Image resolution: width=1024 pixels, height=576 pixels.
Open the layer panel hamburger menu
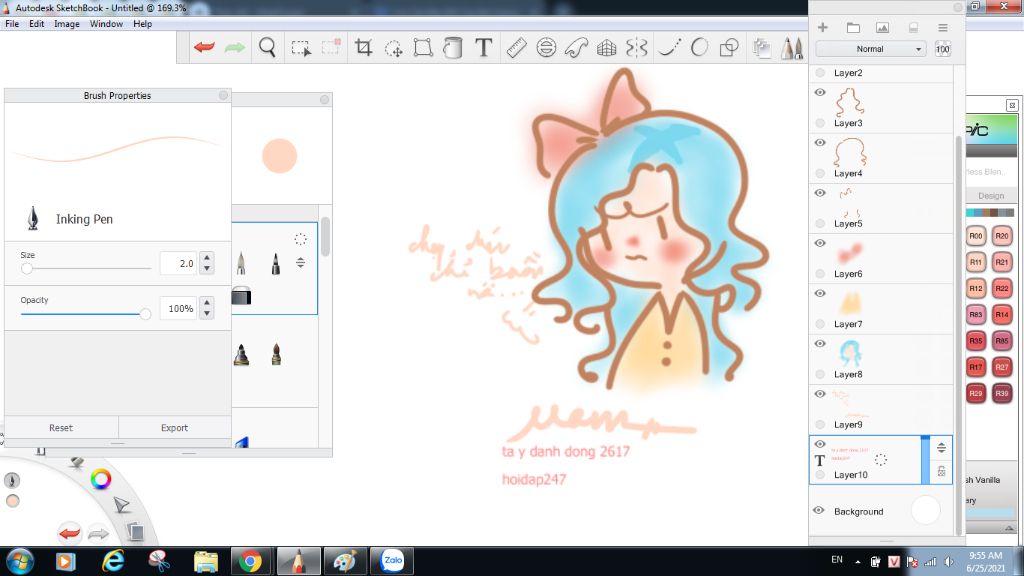[942, 27]
